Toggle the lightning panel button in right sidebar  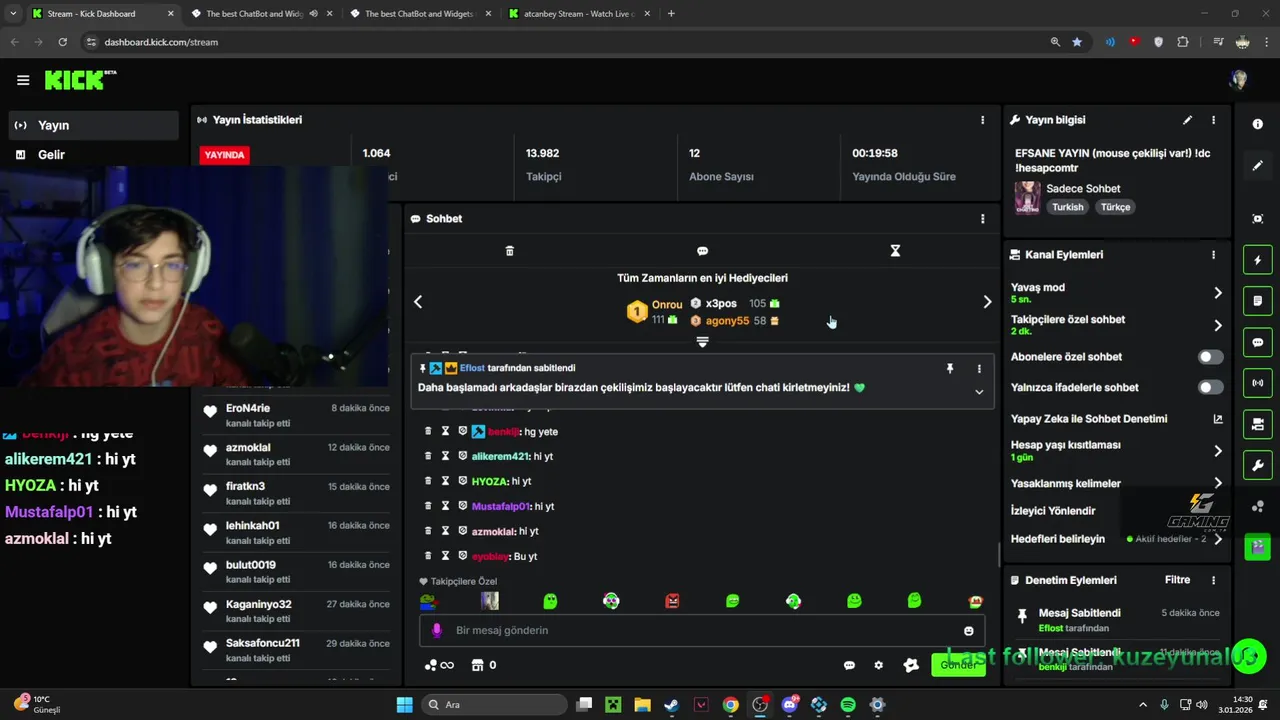click(1257, 260)
